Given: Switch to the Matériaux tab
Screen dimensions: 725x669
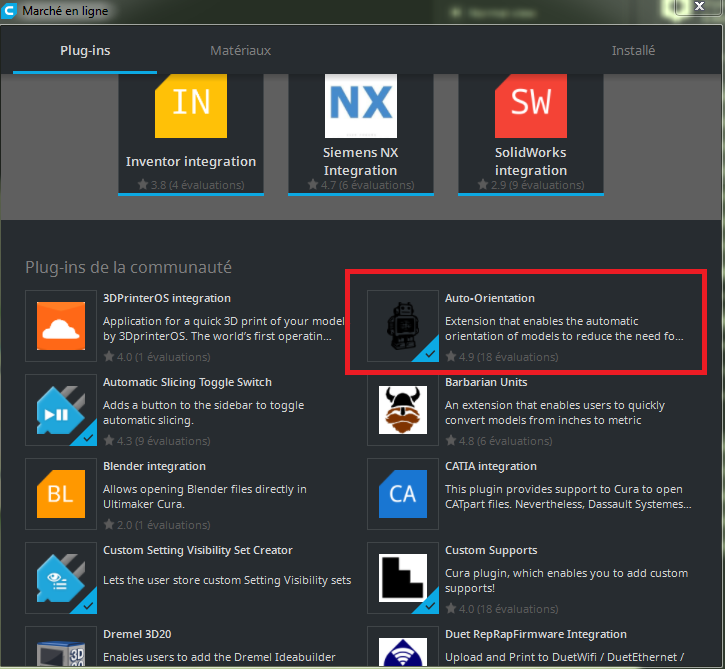Looking at the screenshot, I should coord(240,50).
